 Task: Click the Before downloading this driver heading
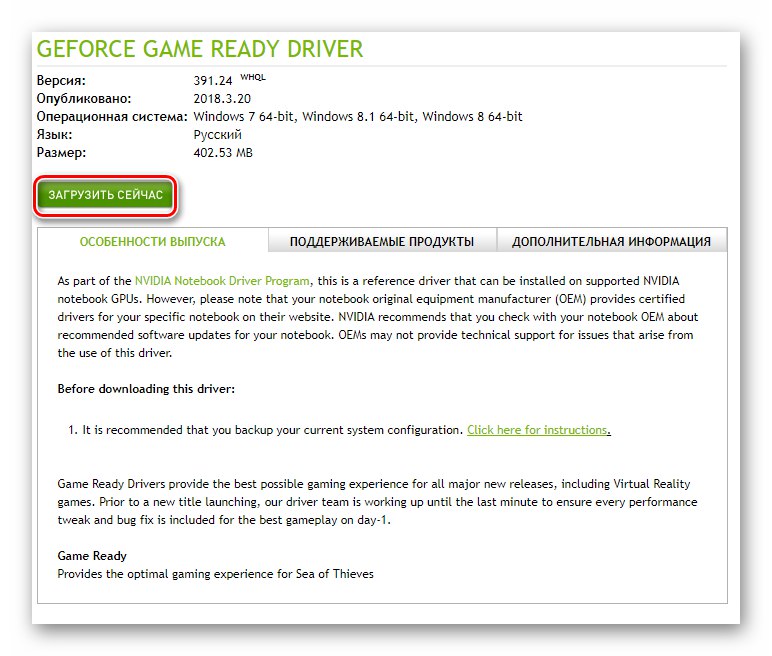146,389
